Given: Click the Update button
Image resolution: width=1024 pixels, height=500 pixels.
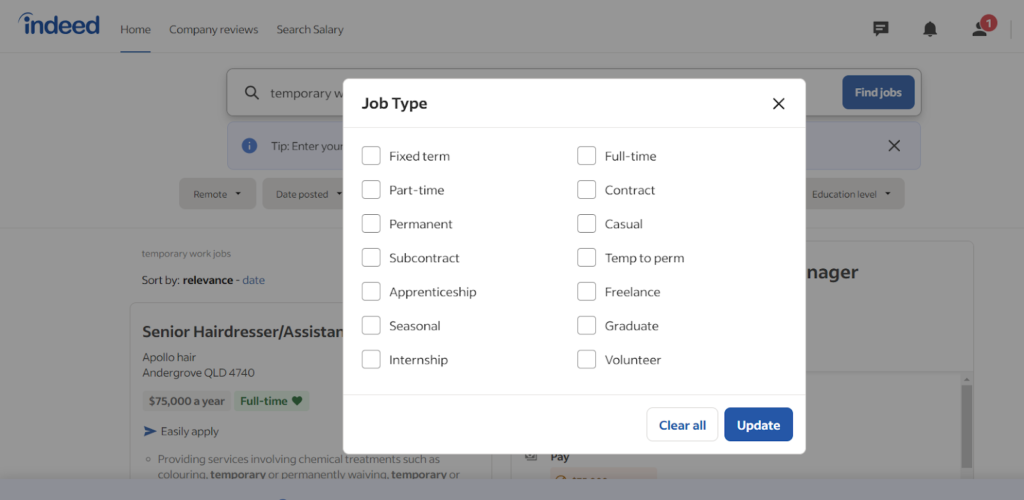Looking at the screenshot, I should (x=758, y=425).
